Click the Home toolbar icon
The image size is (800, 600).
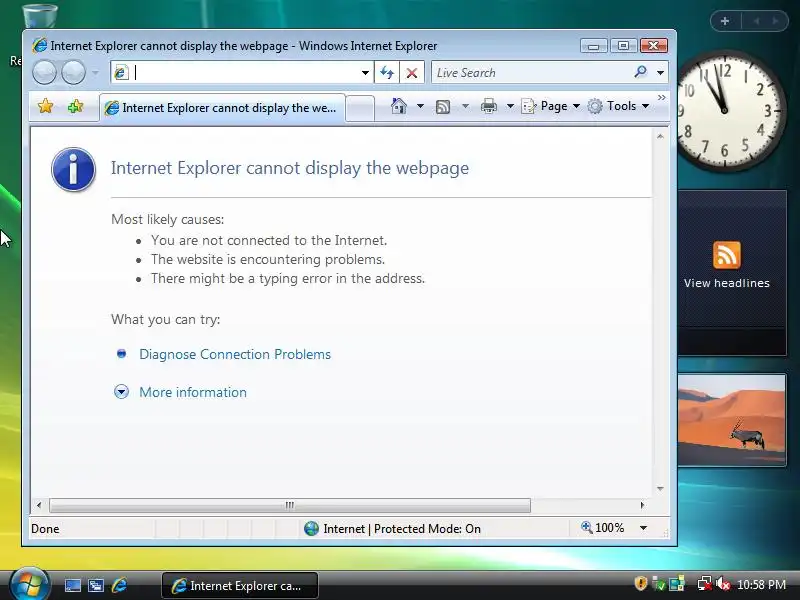point(398,106)
